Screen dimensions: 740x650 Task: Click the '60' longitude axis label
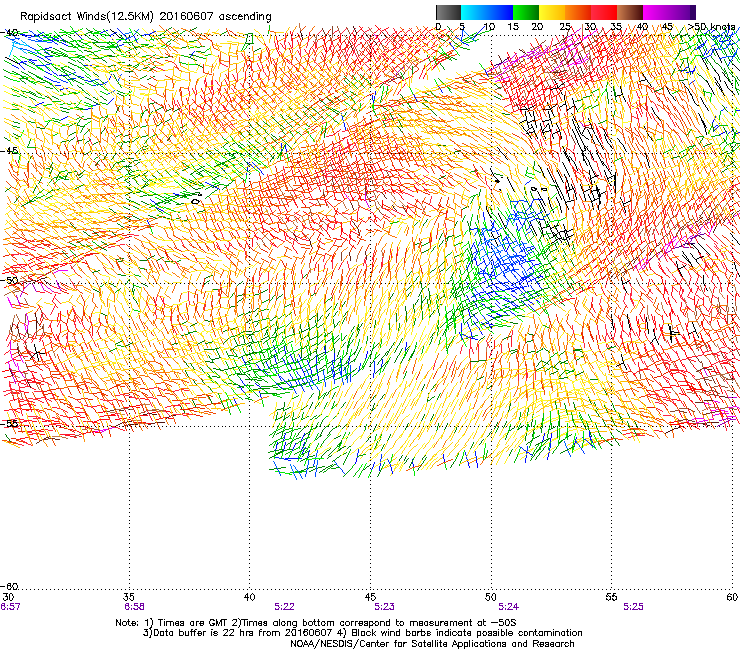pos(732,597)
